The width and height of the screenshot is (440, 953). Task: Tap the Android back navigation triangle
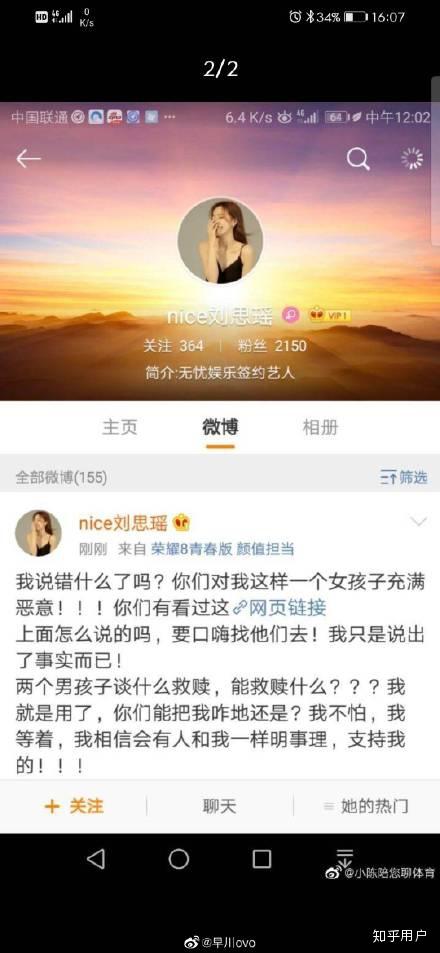tap(96, 859)
